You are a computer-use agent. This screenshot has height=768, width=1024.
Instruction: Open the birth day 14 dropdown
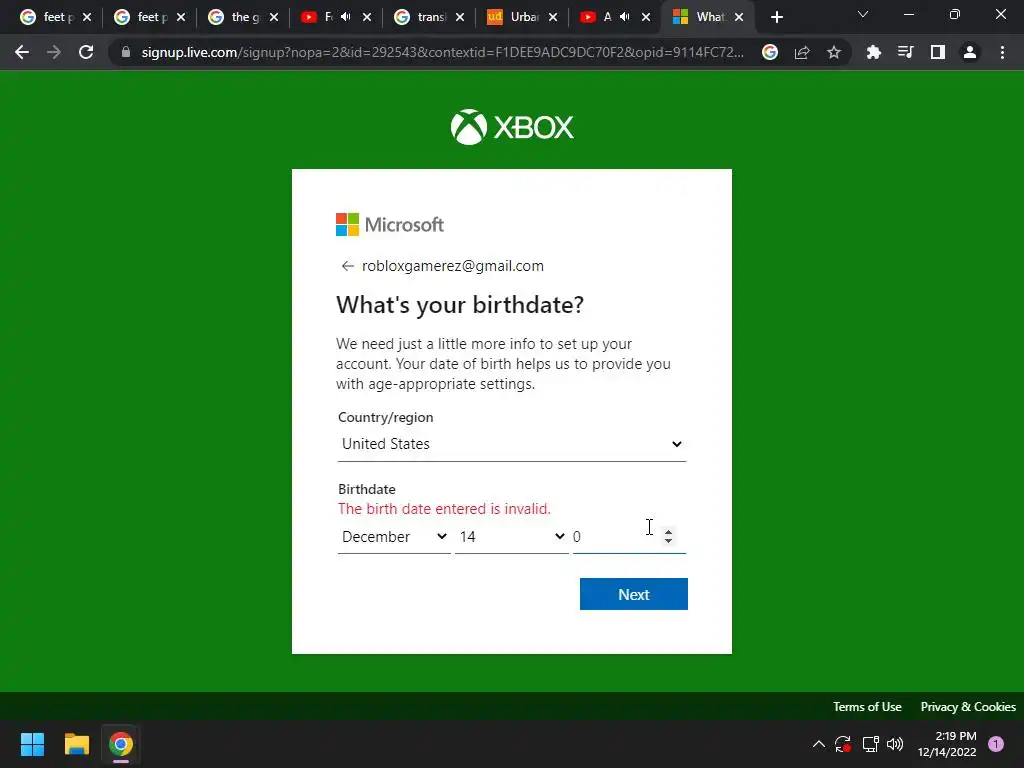click(511, 536)
